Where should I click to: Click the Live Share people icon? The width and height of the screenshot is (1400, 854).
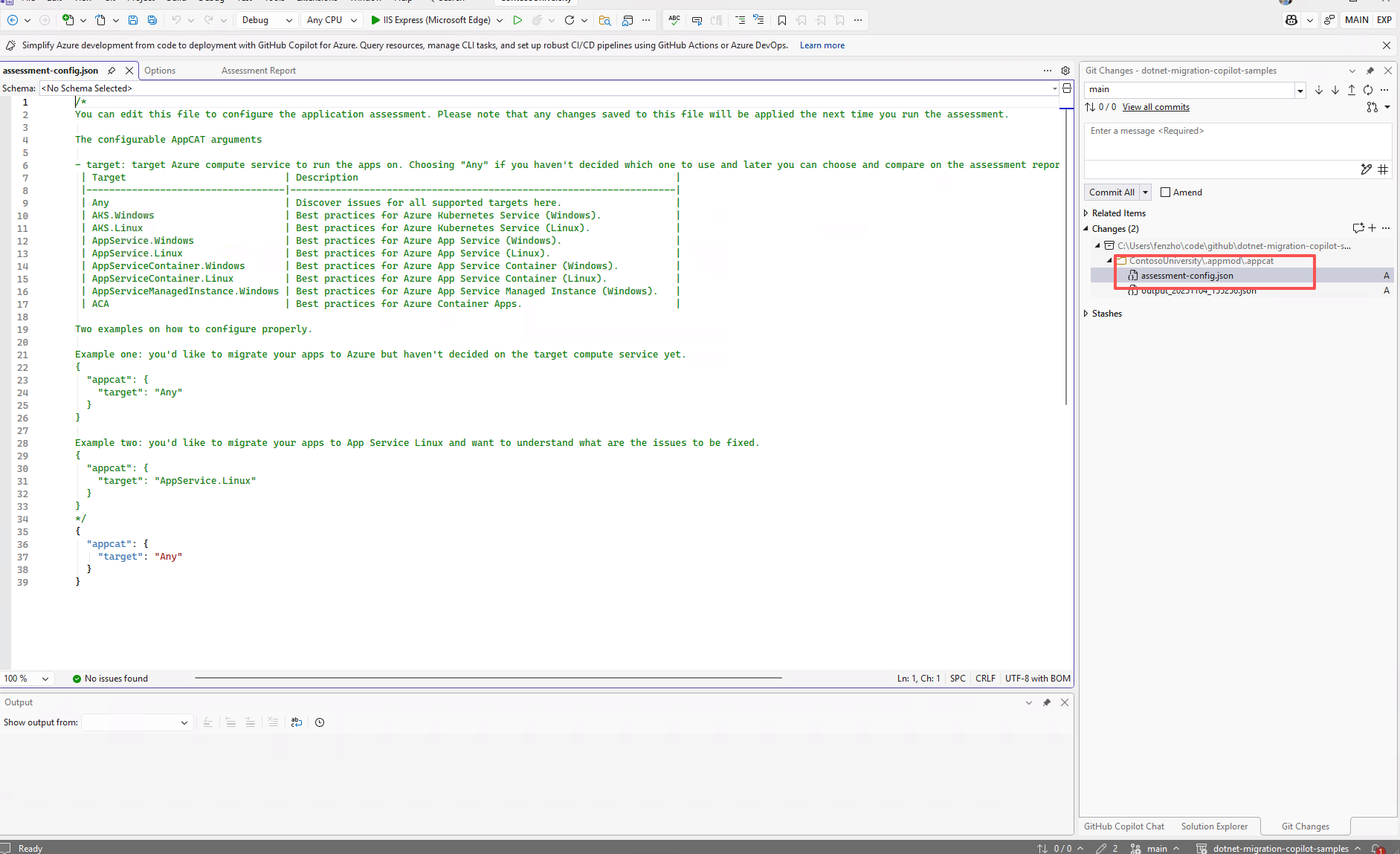[1329, 20]
